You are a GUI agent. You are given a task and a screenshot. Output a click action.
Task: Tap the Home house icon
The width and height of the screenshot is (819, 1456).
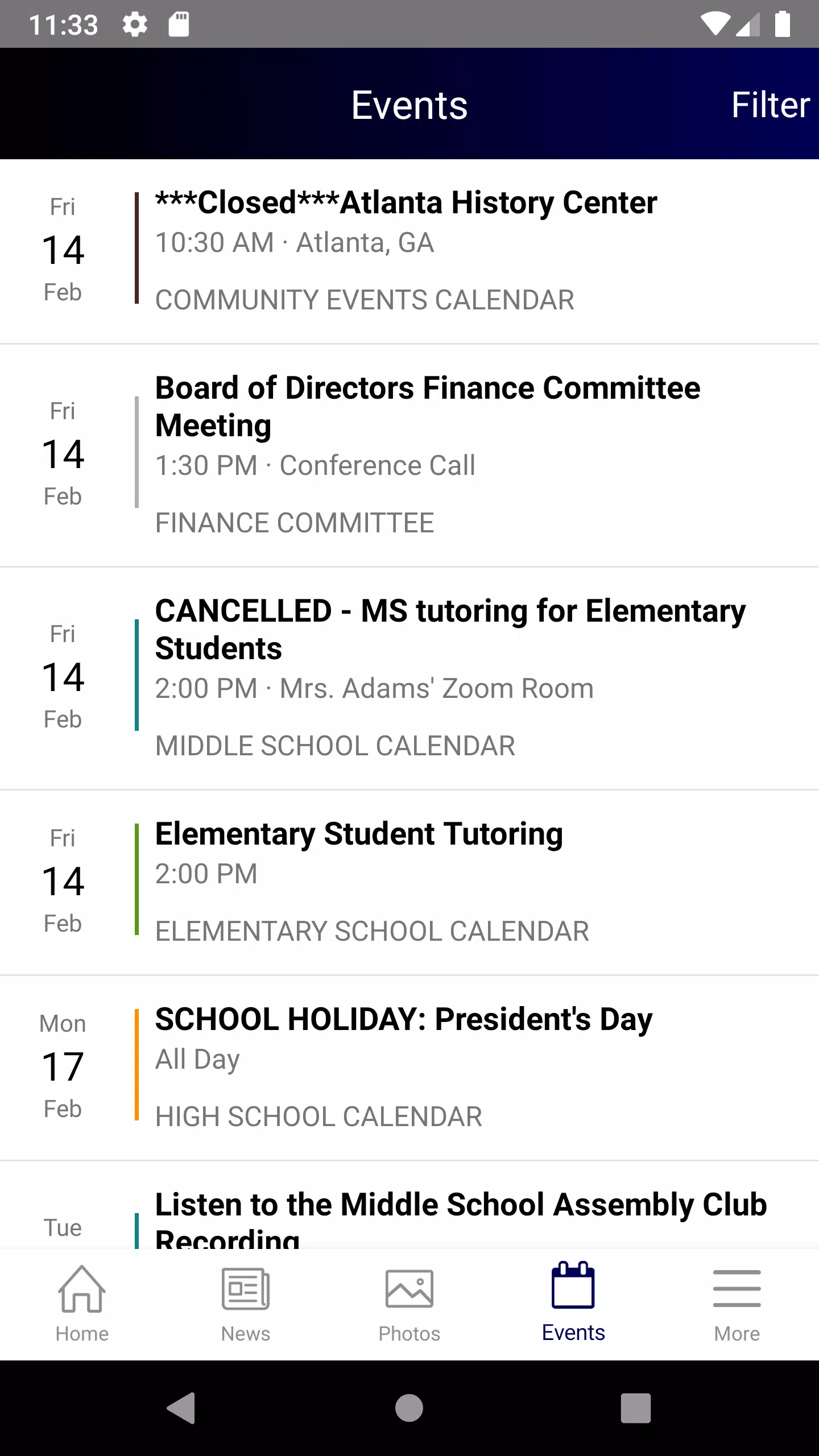(82, 1289)
